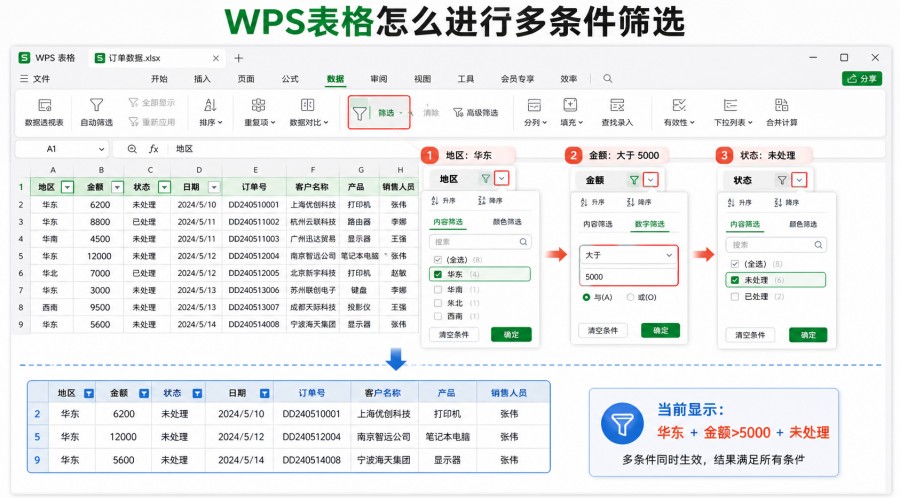Screen dimensions: 900x498
Task: Open the 文件 hamburger menu
Action: pos(34,79)
